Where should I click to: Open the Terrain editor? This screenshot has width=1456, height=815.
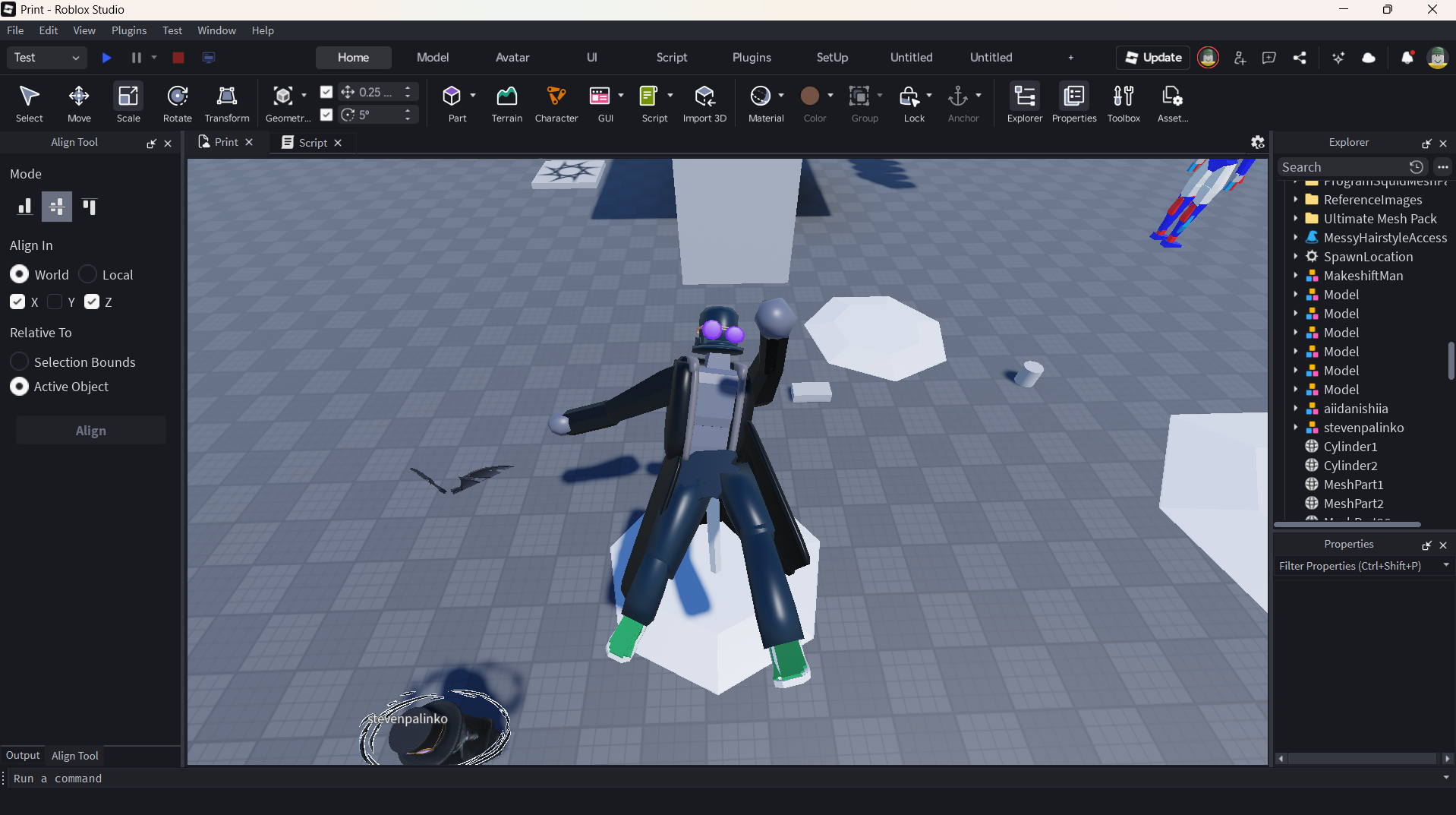(x=506, y=103)
